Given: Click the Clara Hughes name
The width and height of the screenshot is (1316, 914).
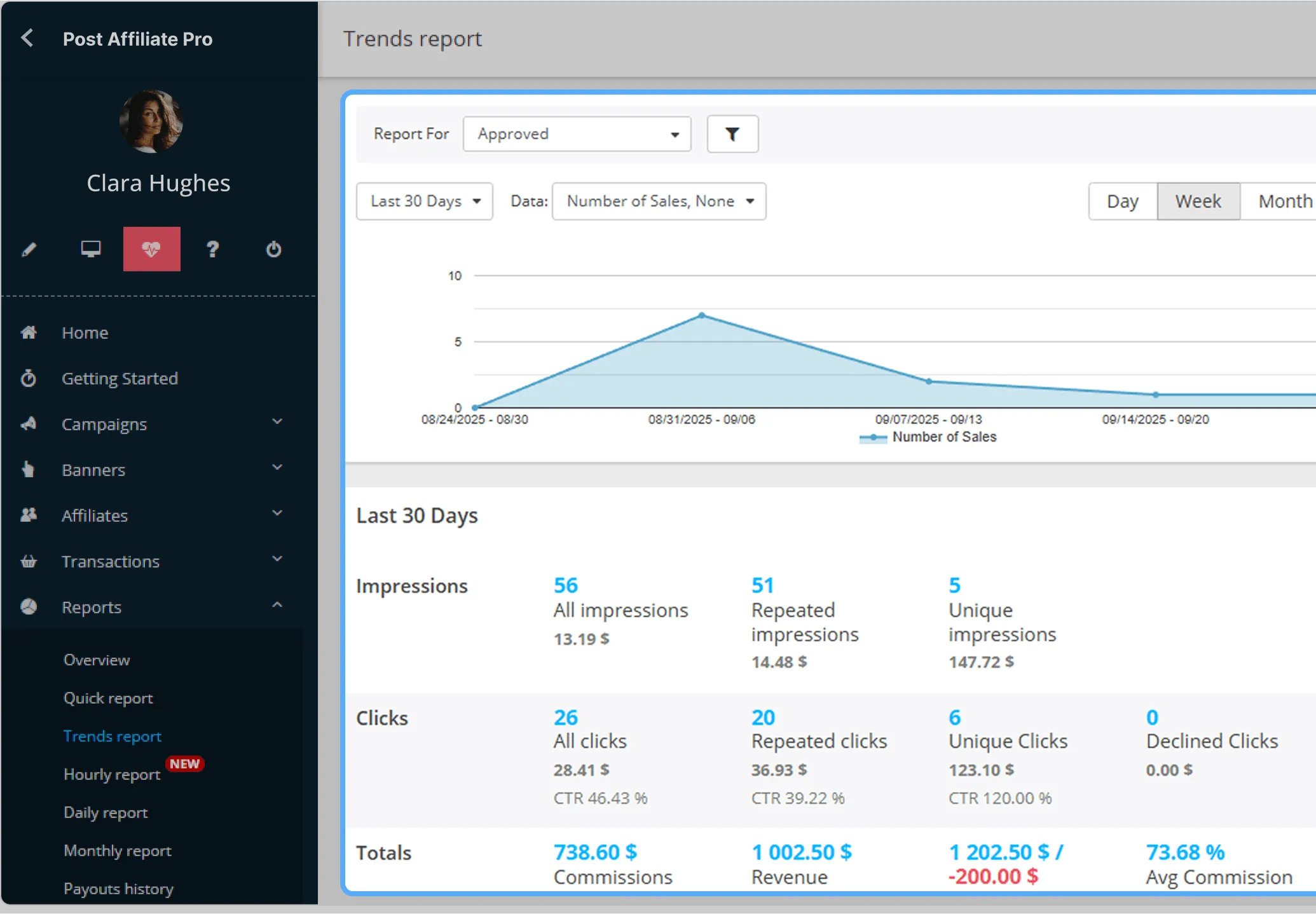Looking at the screenshot, I should click(158, 183).
